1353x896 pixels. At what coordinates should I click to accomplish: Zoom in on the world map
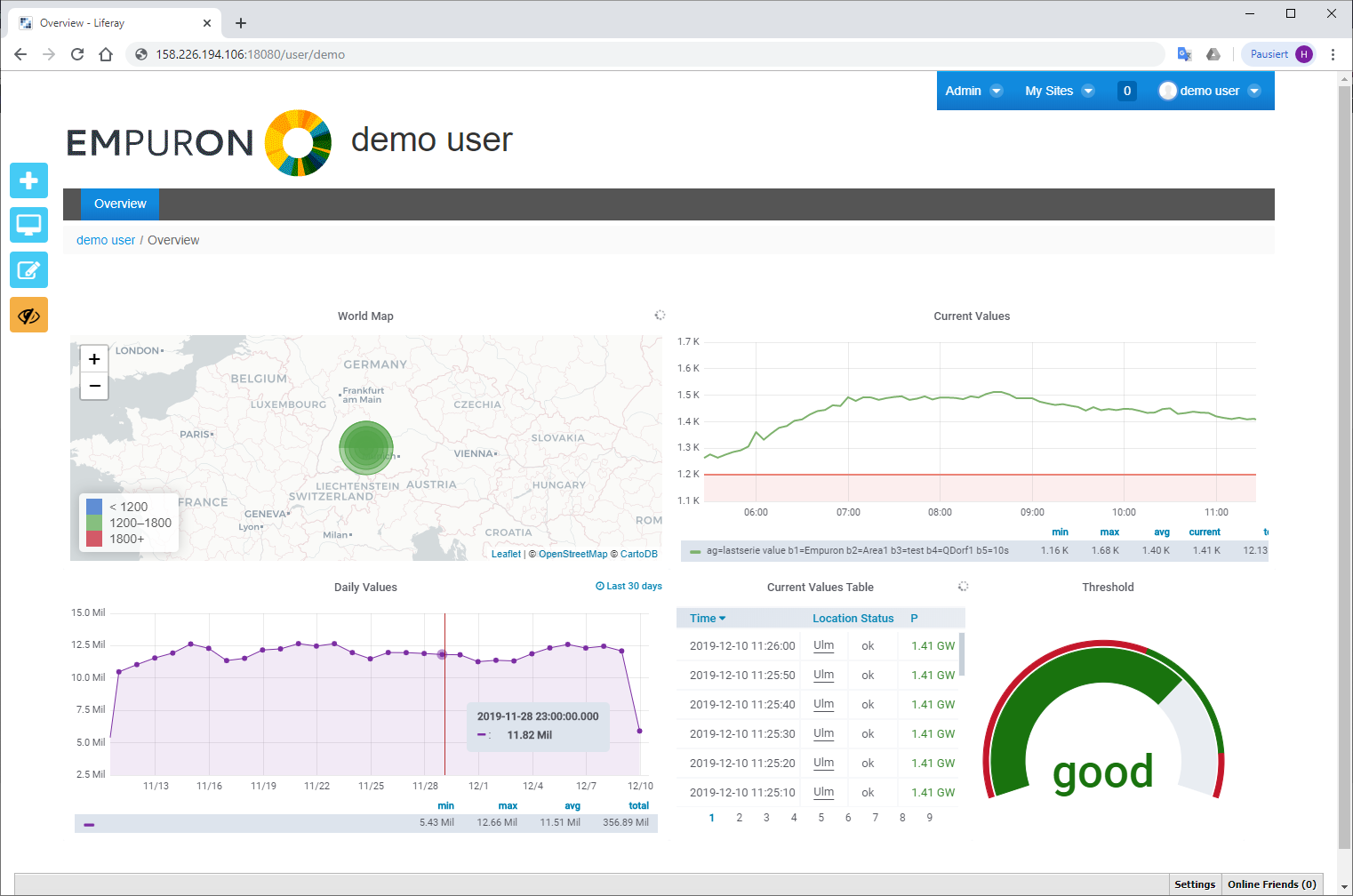point(94,359)
